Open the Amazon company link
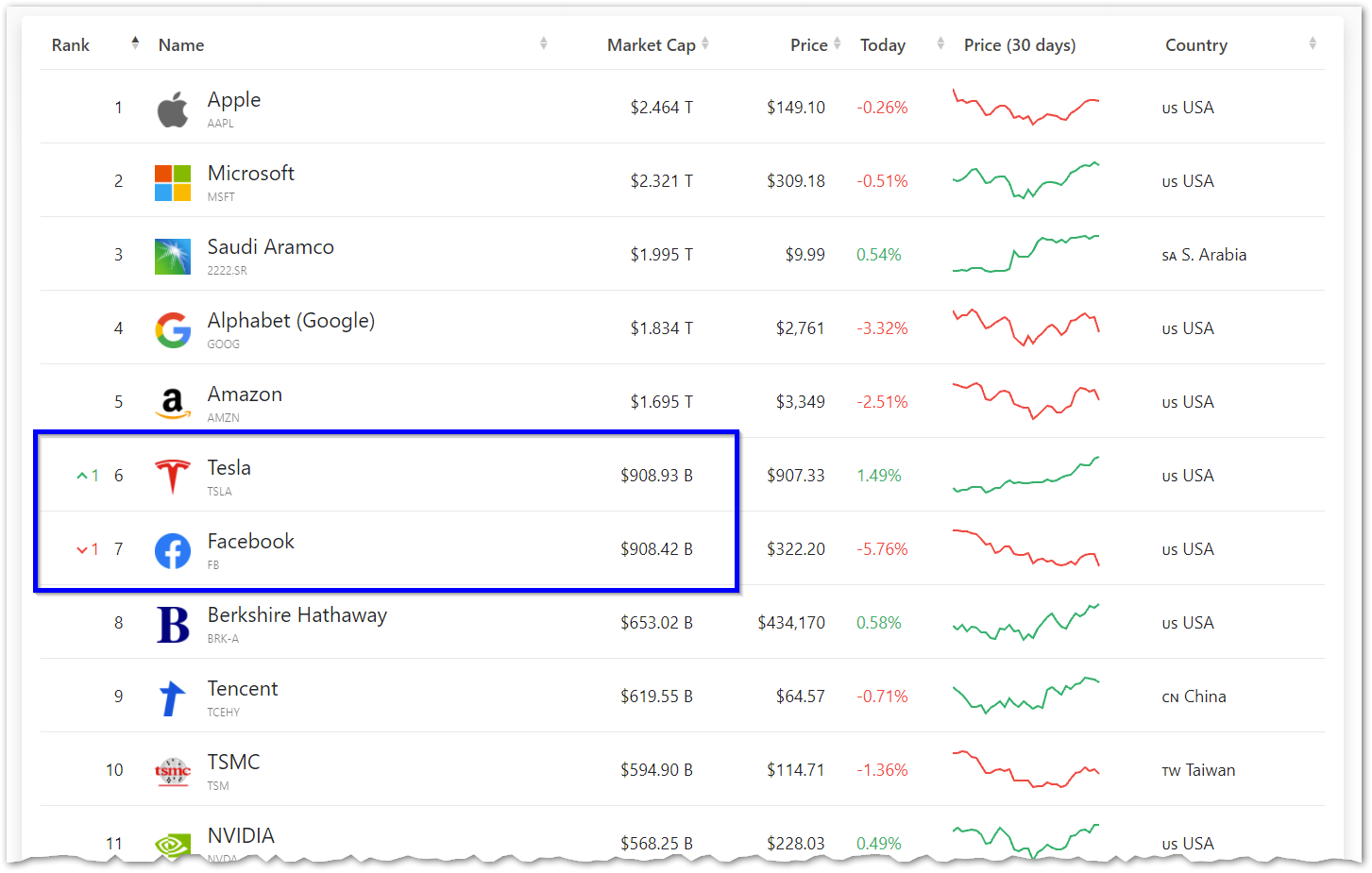Screen dimensions: 1372x873 (245, 395)
